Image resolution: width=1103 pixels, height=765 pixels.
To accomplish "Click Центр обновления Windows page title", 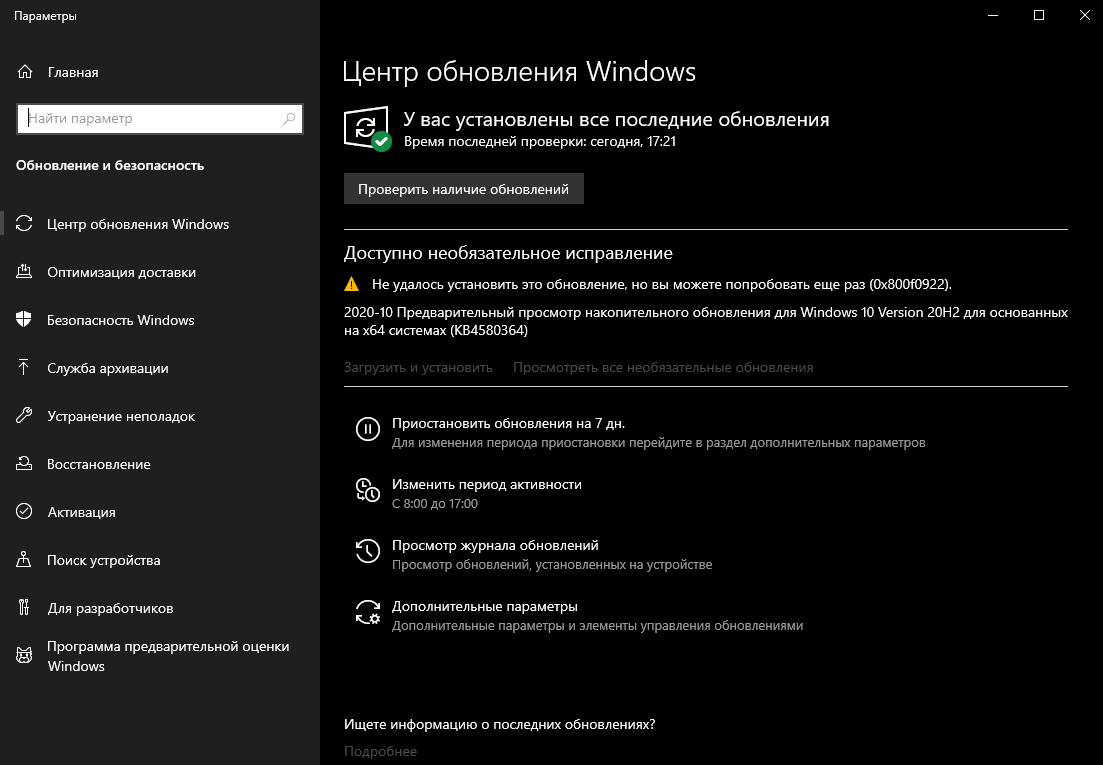I will point(519,72).
